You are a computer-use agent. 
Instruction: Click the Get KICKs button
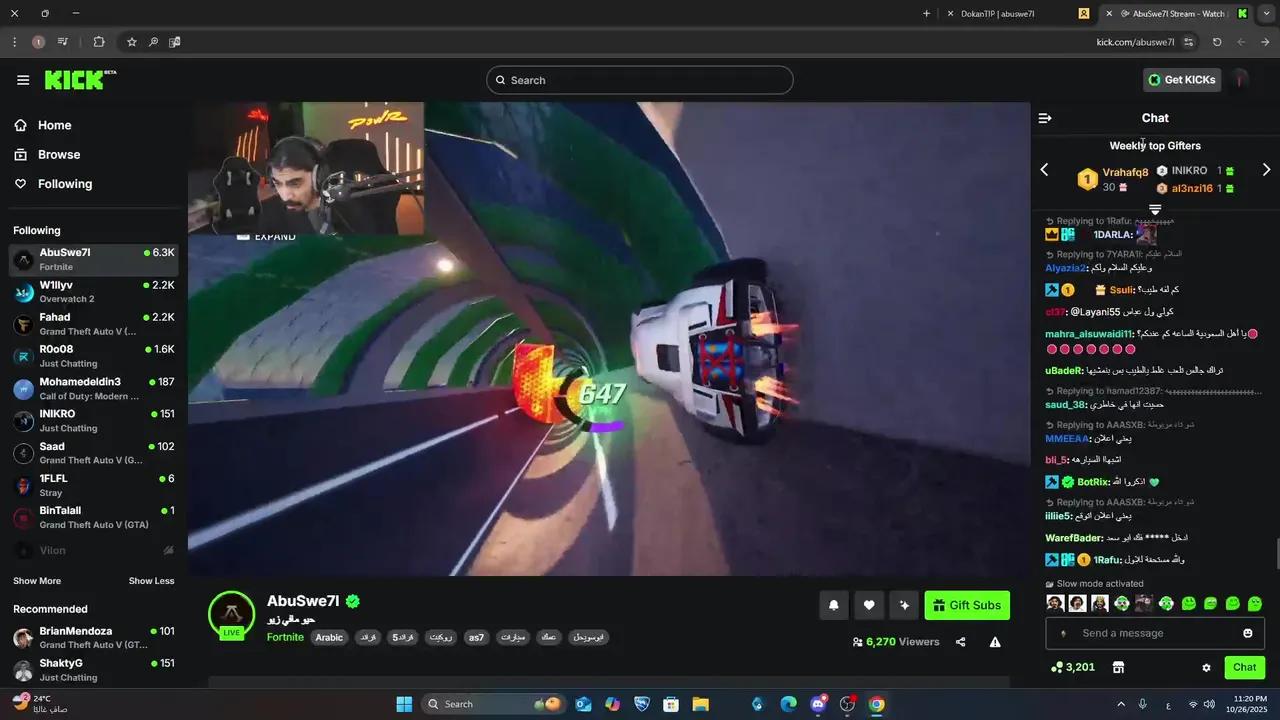click(x=1182, y=80)
